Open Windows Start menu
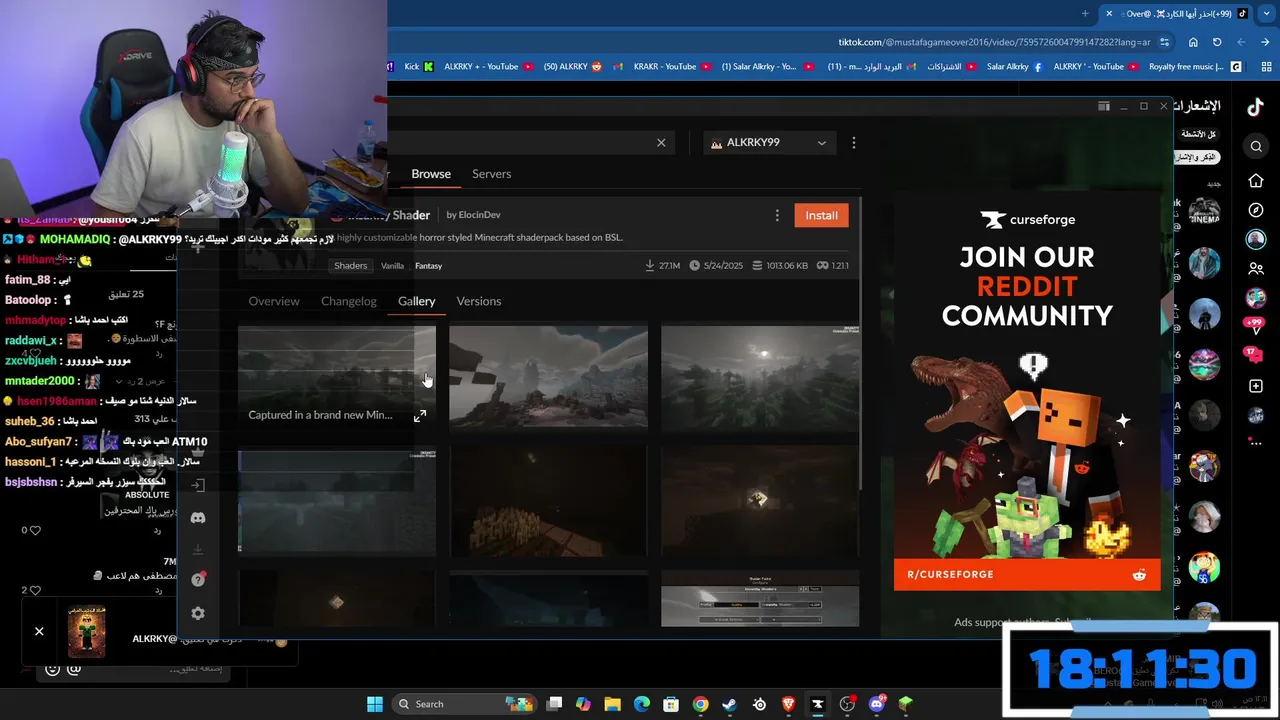The width and height of the screenshot is (1280, 720). pos(375,704)
